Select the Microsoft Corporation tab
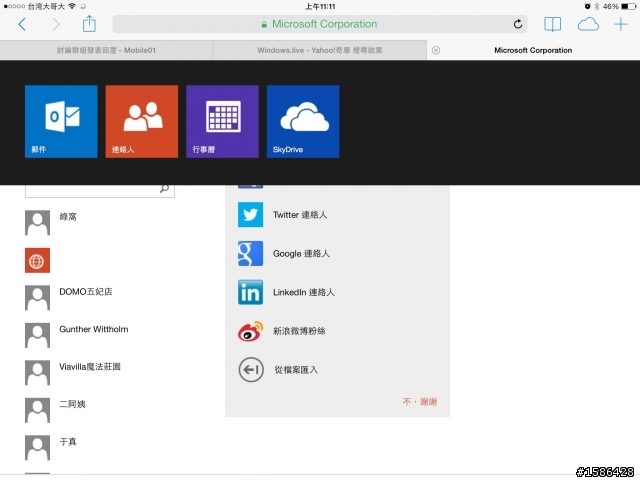The width and height of the screenshot is (640, 480). 533,50
